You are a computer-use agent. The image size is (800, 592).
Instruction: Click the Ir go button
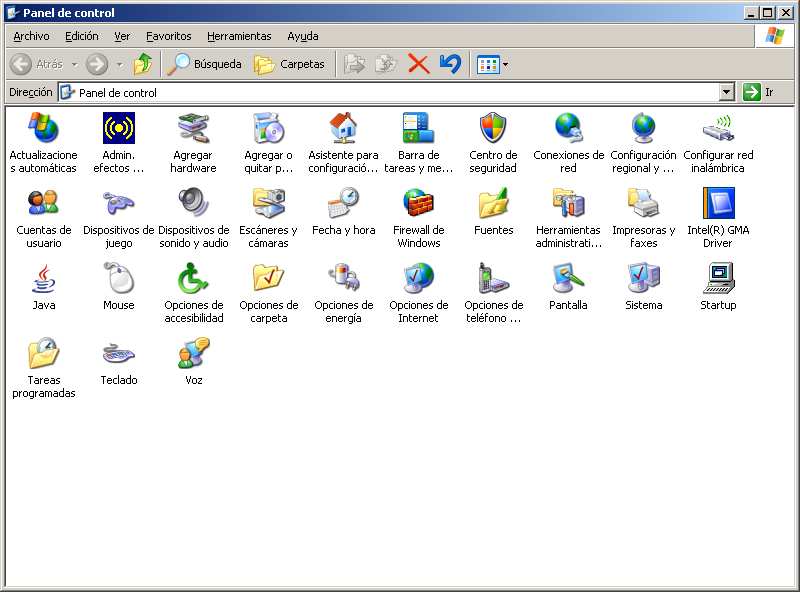point(759,92)
